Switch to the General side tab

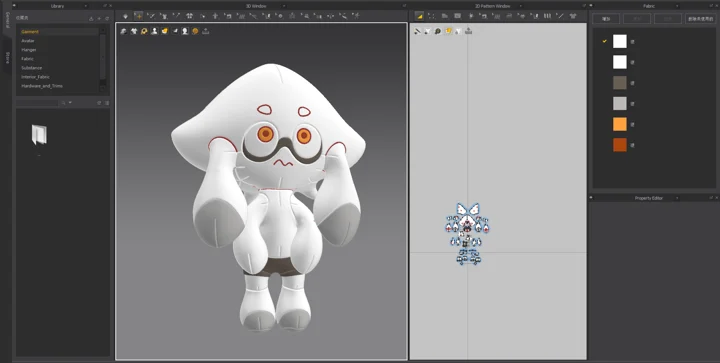pyautogui.click(x=7, y=20)
